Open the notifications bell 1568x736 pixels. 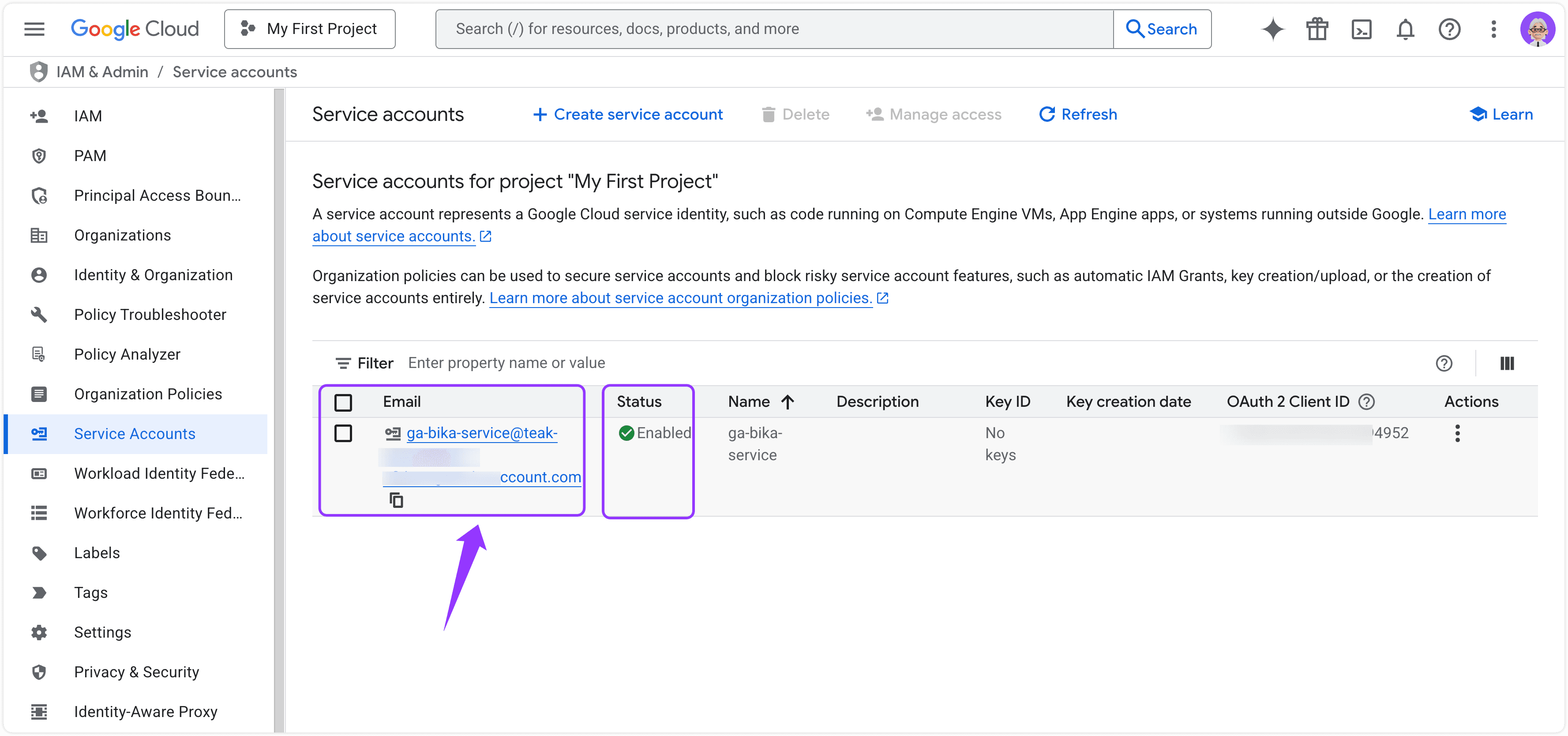point(1405,29)
